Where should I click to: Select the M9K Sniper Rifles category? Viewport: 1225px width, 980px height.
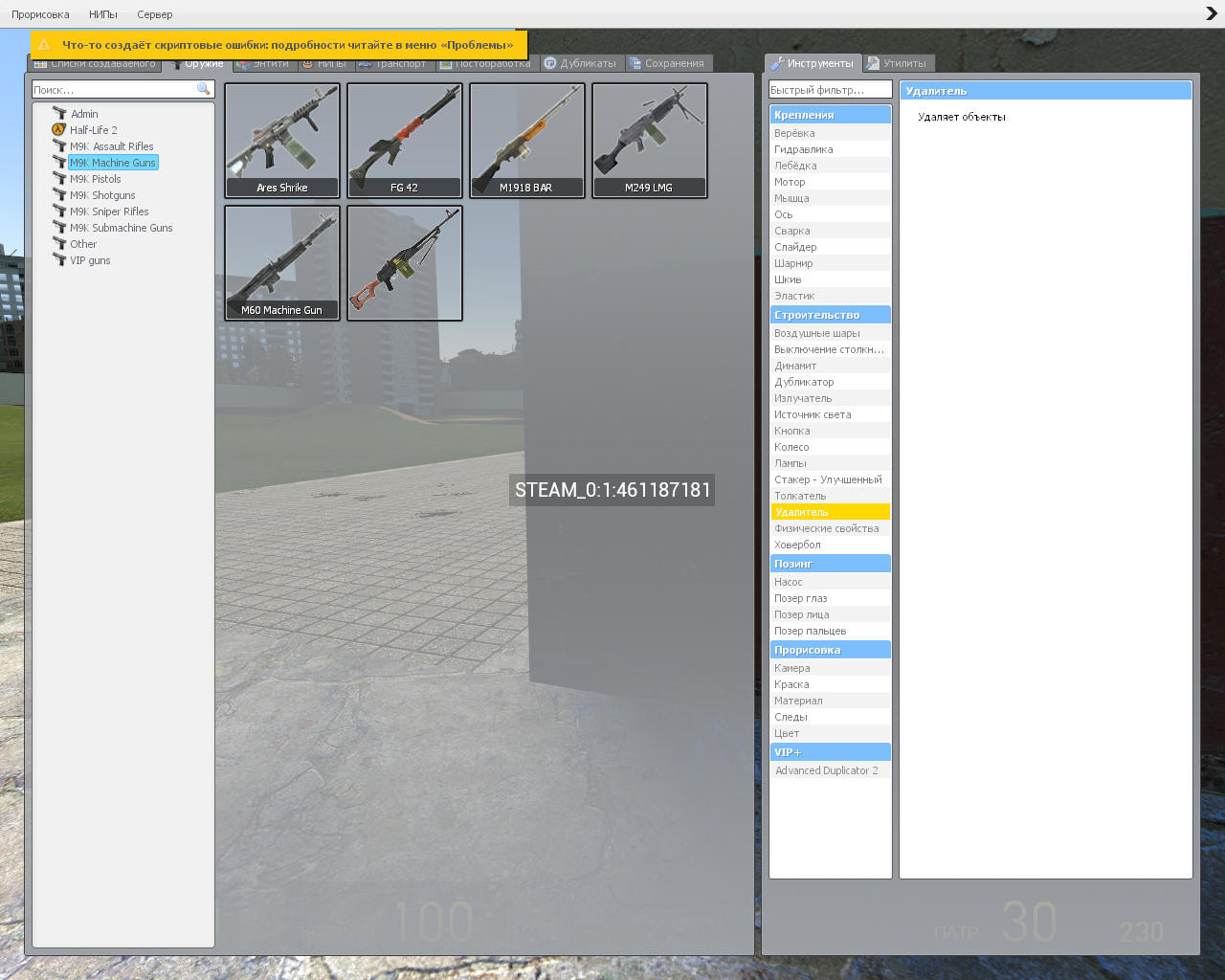[x=109, y=212]
